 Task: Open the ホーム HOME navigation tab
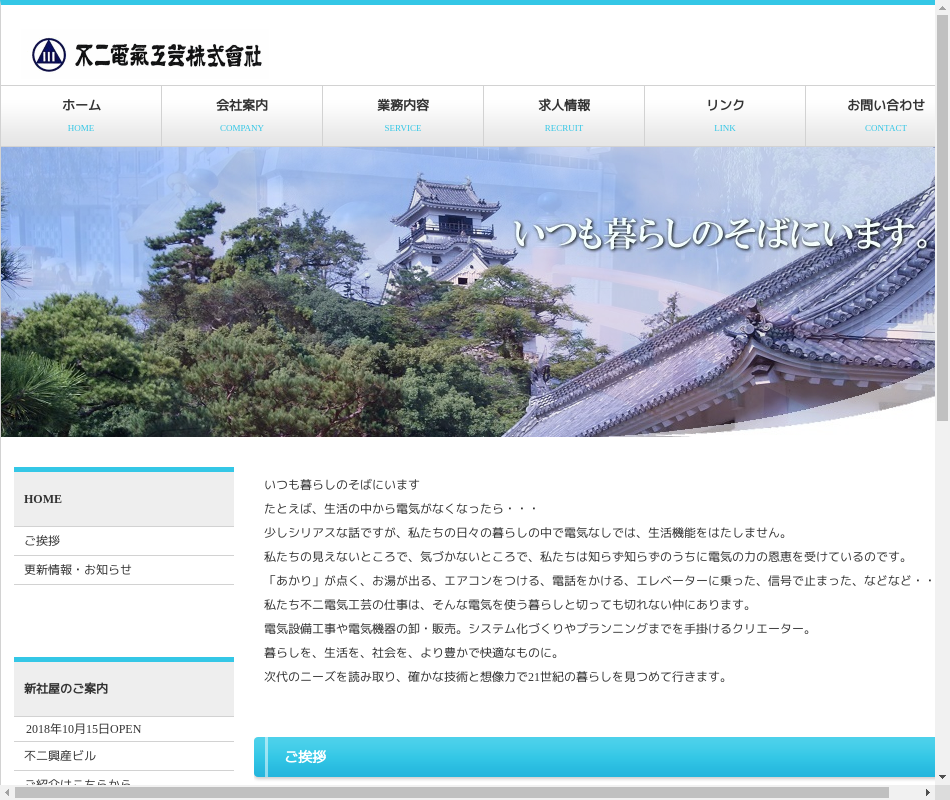[x=81, y=115]
